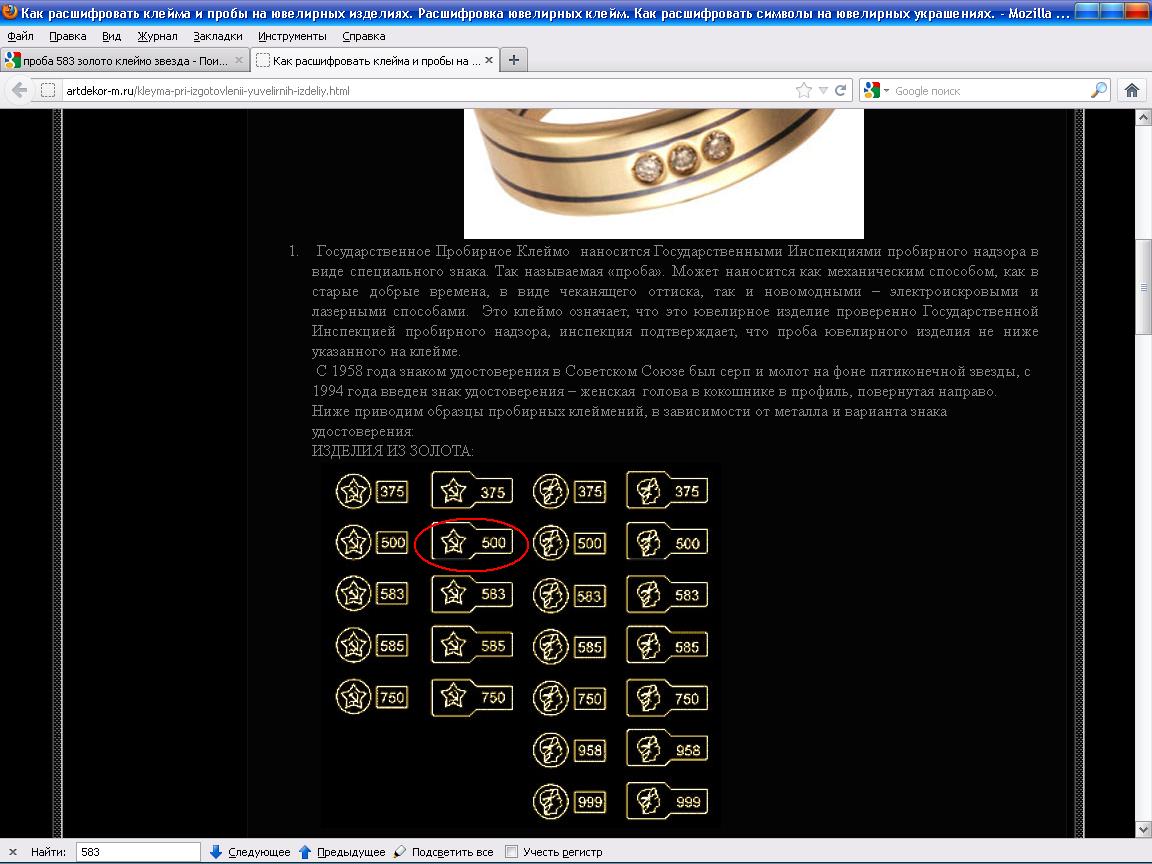Click the vertical scrollbar thumb
Image resolution: width=1152 pixels, height=864 pixels.
(x=1144, y=288)
